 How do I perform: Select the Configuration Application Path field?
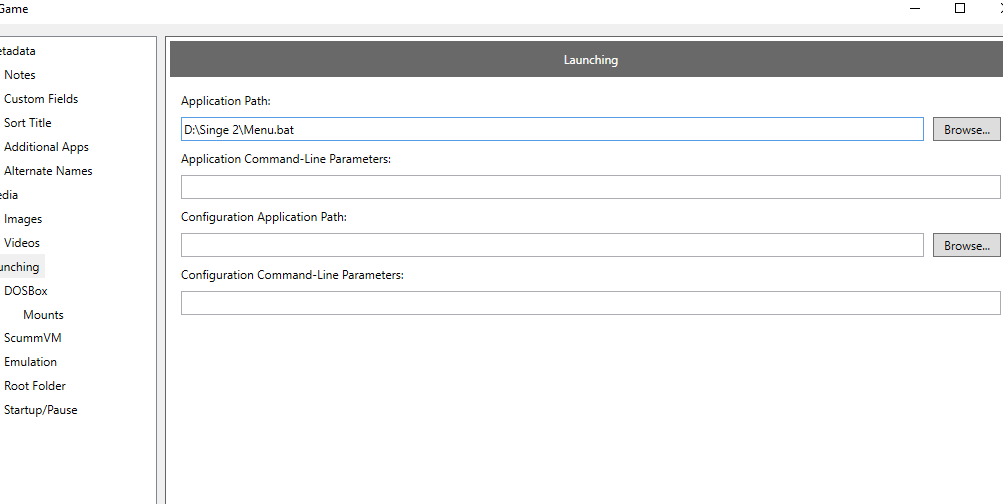click(551, 246)
